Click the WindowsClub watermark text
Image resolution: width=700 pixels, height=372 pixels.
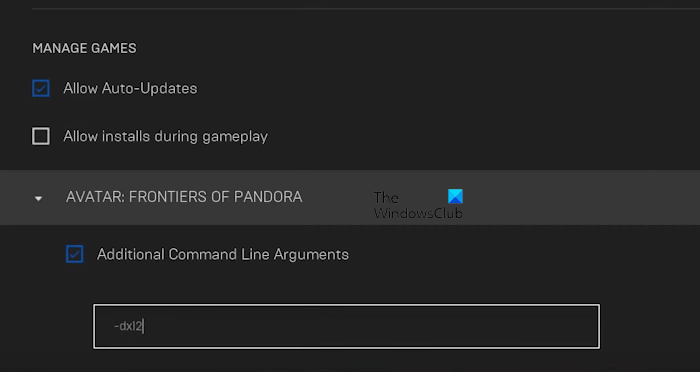418,213
